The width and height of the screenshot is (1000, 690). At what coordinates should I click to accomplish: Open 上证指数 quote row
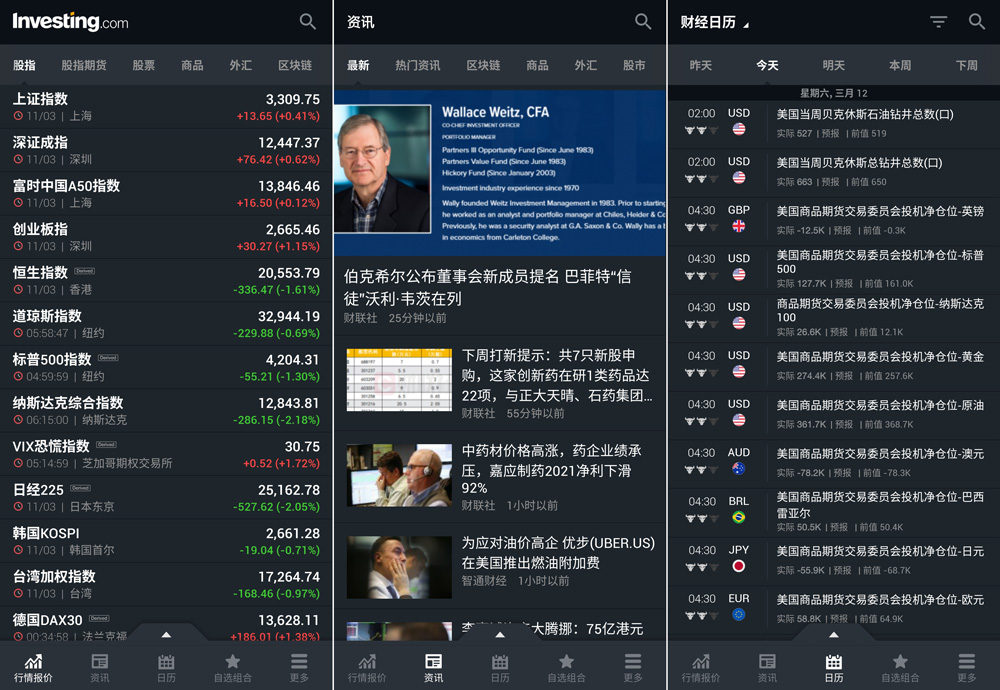point(166,107)
